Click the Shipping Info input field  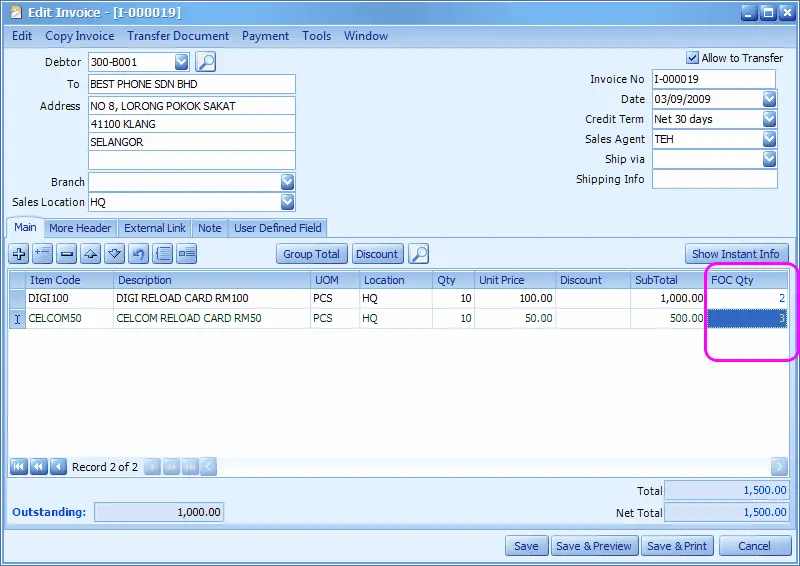pos(714,179)
